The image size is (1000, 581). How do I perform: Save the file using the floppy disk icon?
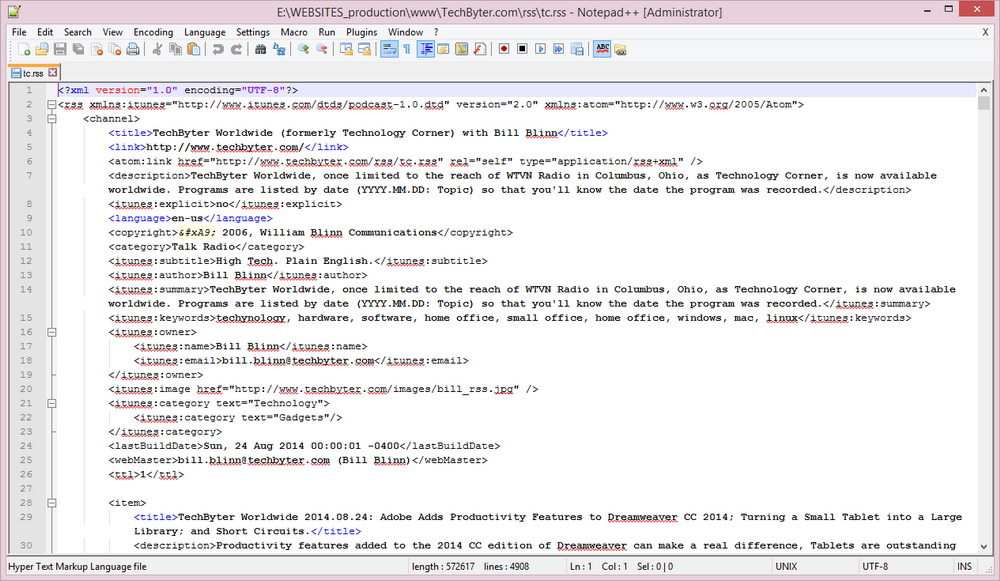tap(60, 49)
